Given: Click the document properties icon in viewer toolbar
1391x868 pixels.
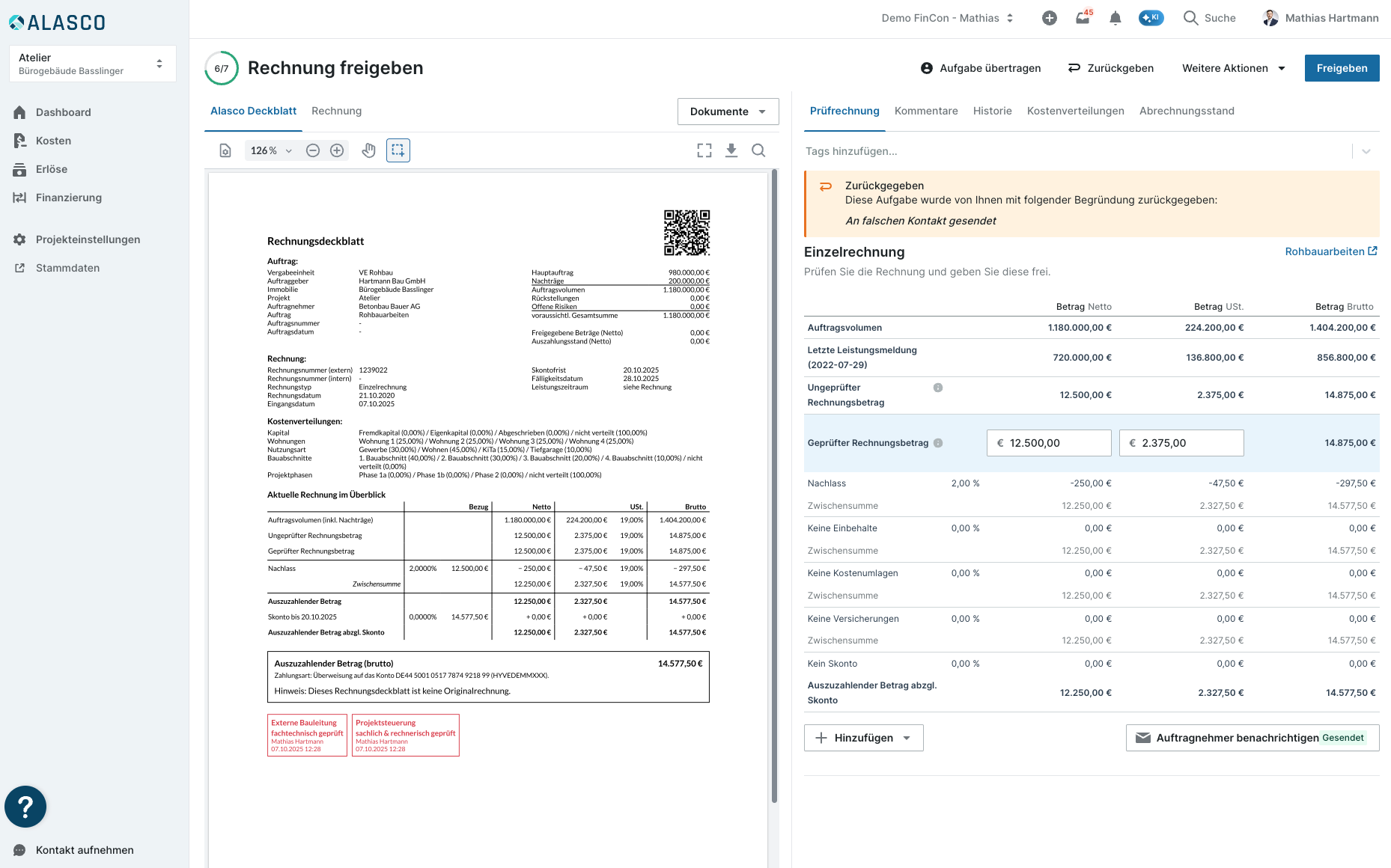Looking at the screenshot, I should point(225,150).
